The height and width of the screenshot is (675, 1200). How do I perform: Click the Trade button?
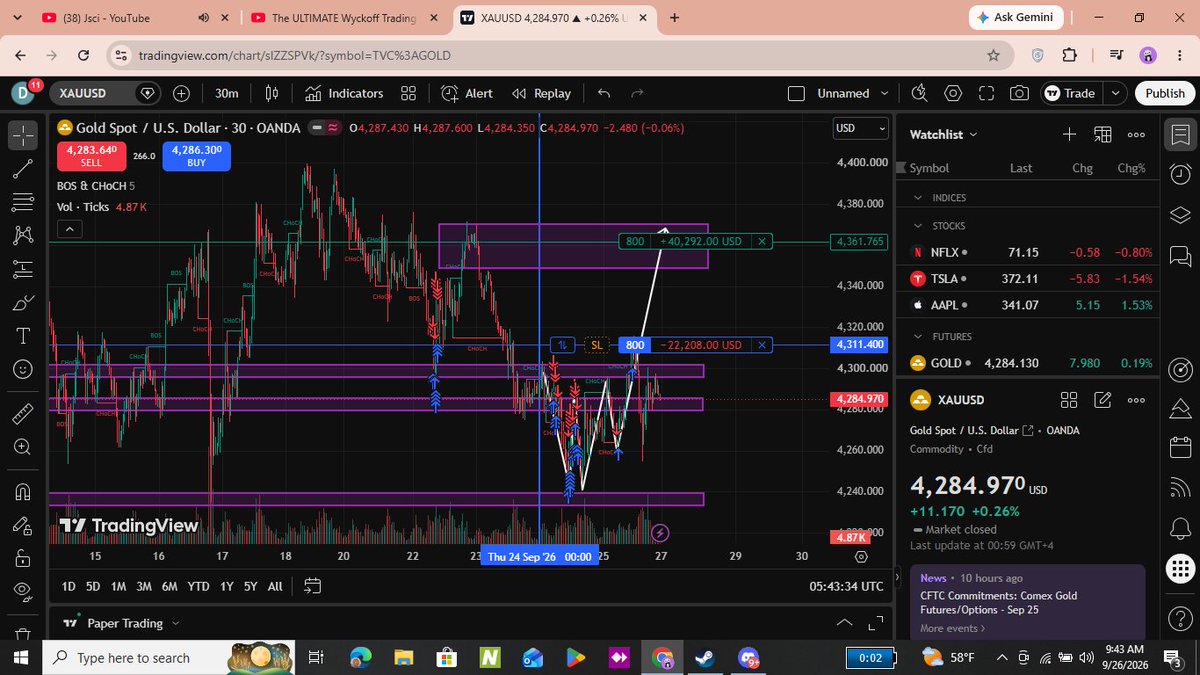[1070, 93]
